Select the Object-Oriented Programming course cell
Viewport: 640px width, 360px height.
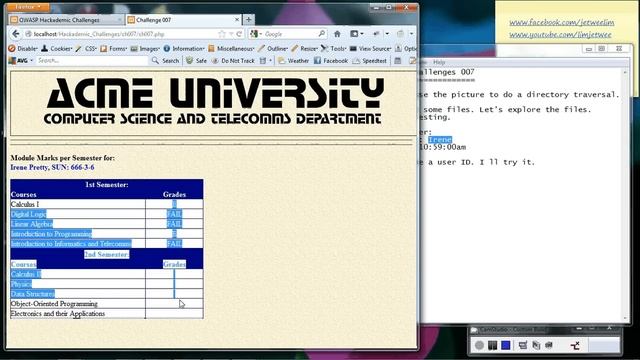(x=78, y=304)
